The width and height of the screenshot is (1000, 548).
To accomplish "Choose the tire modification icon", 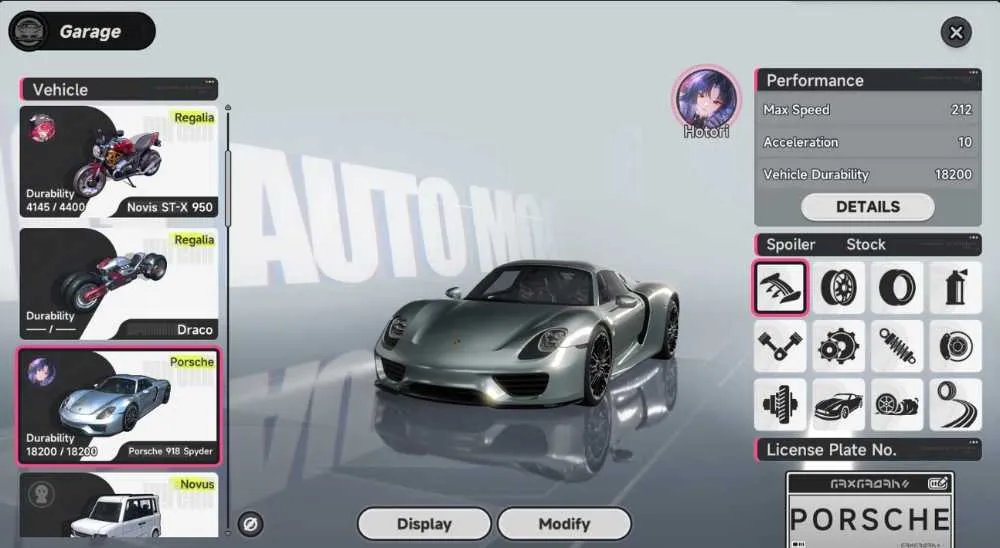I will (x=897, y=287).
